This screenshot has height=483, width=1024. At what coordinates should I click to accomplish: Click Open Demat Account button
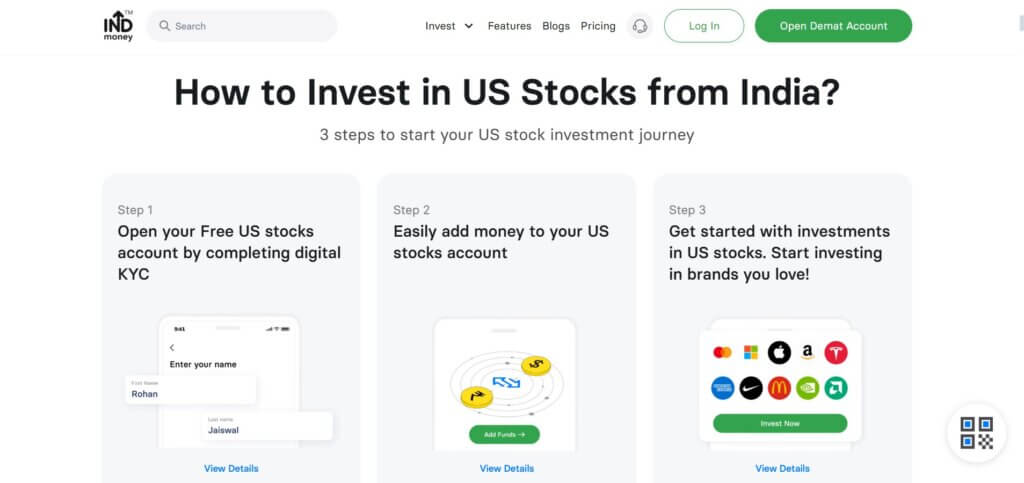(x=833, y=26)
